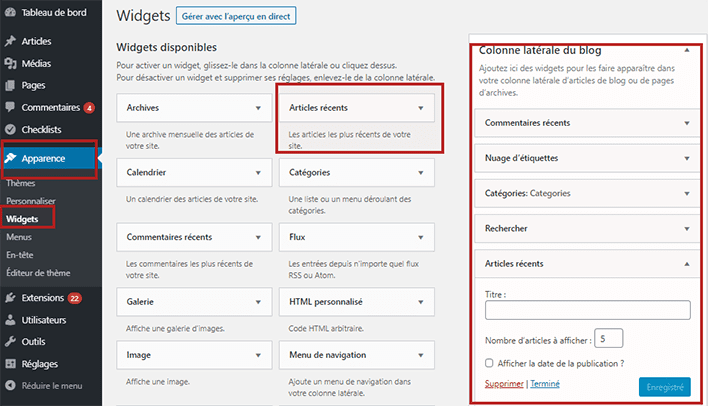This screenshot has width=708, height=406.
Task: Expand the Calendrier widget arrow
Action: tap(258, 173)
